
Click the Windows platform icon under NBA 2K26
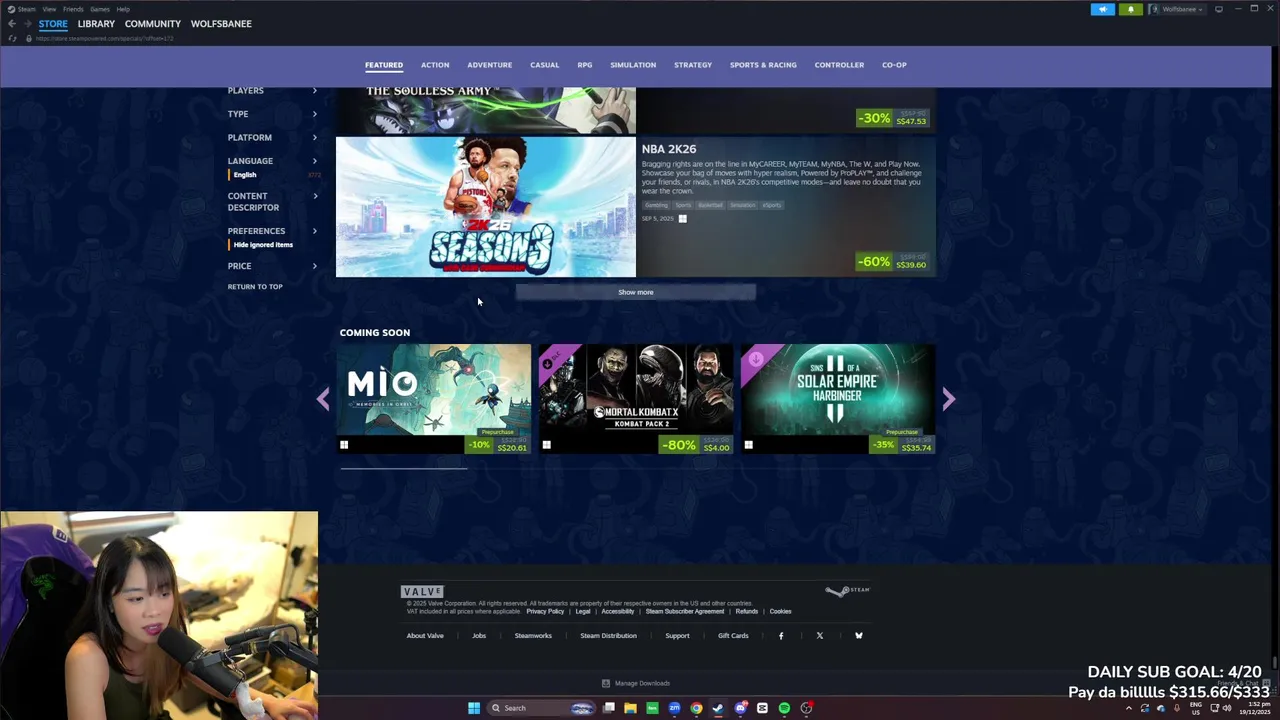tap(683, 218)
